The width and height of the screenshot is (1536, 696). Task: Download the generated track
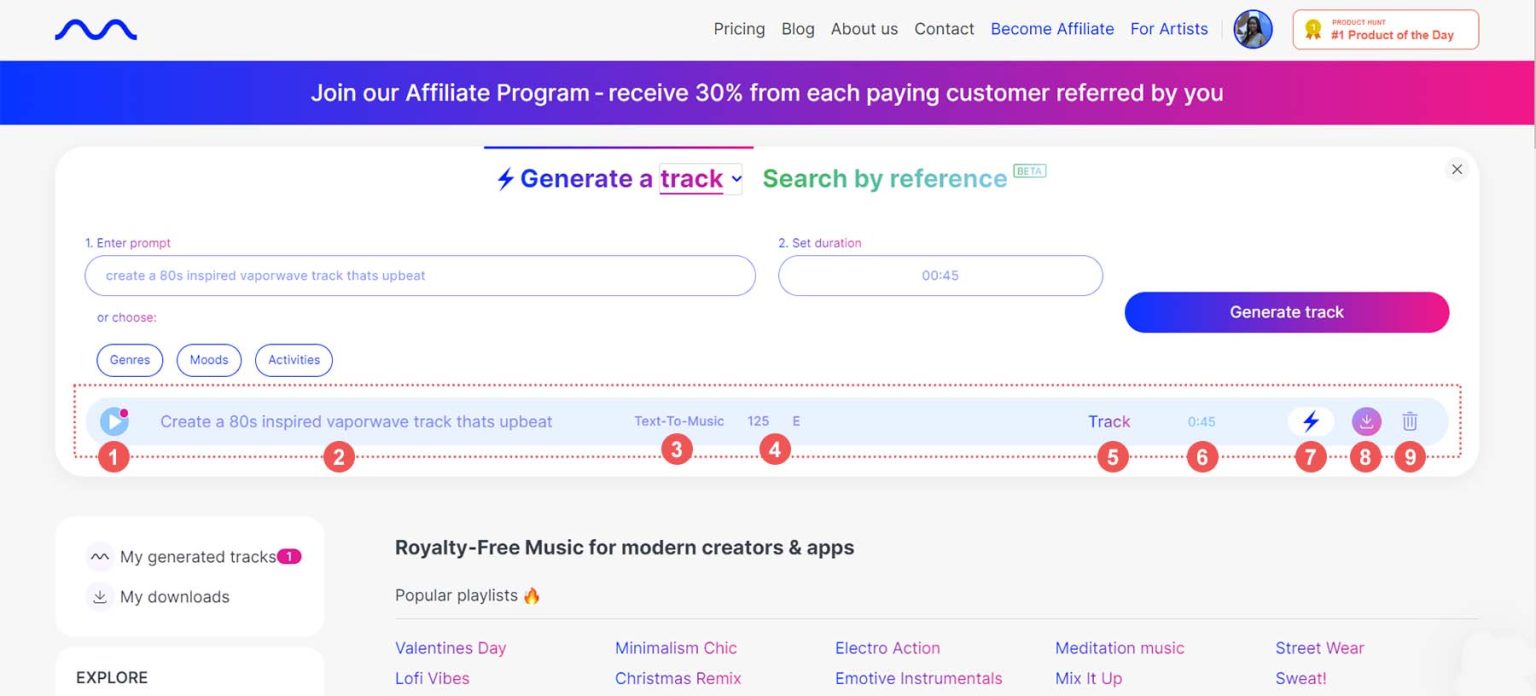coord(1366,421)
